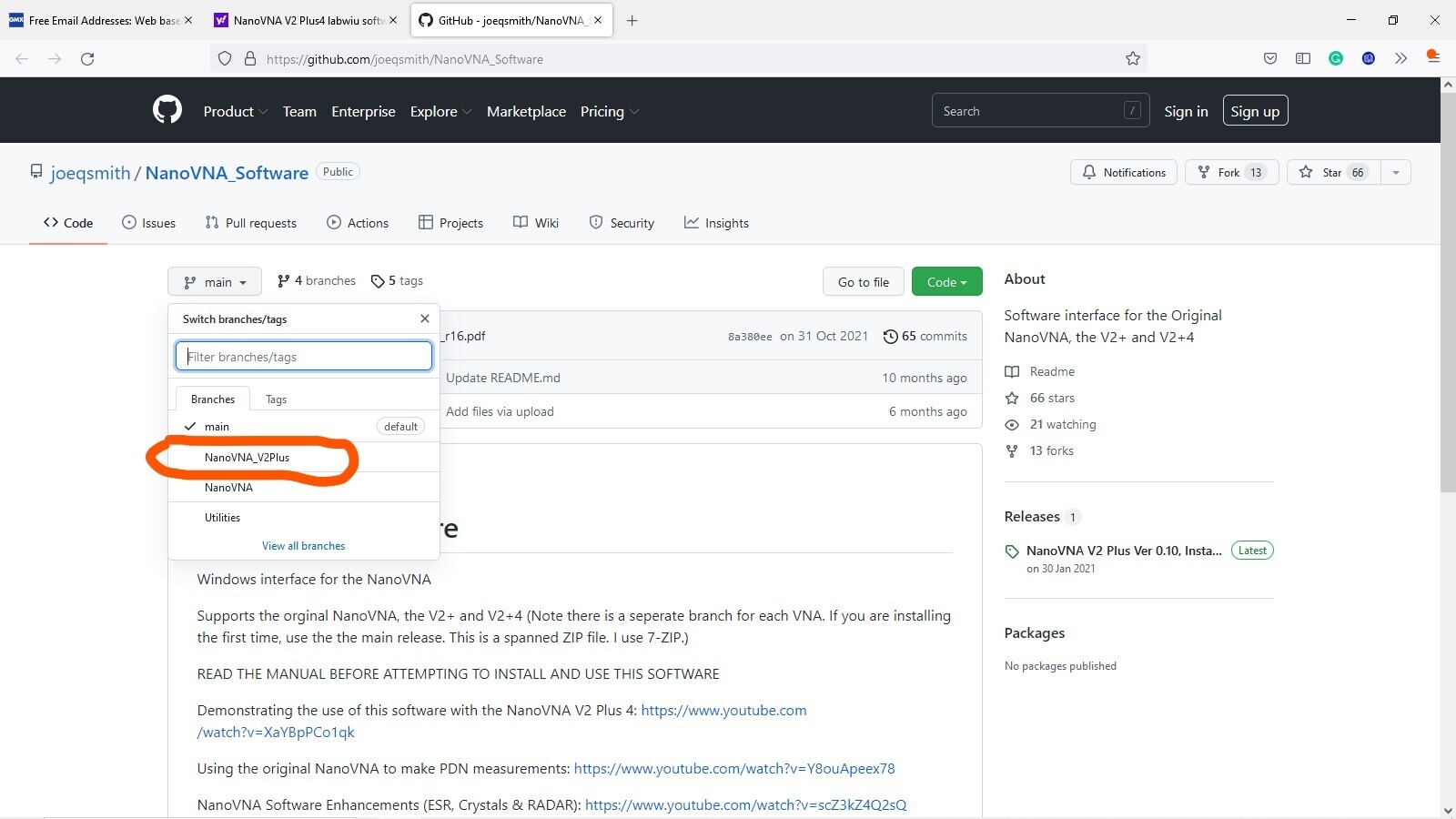
Task: Click the green Grammarly extension icon
Action: point(1336,58)
